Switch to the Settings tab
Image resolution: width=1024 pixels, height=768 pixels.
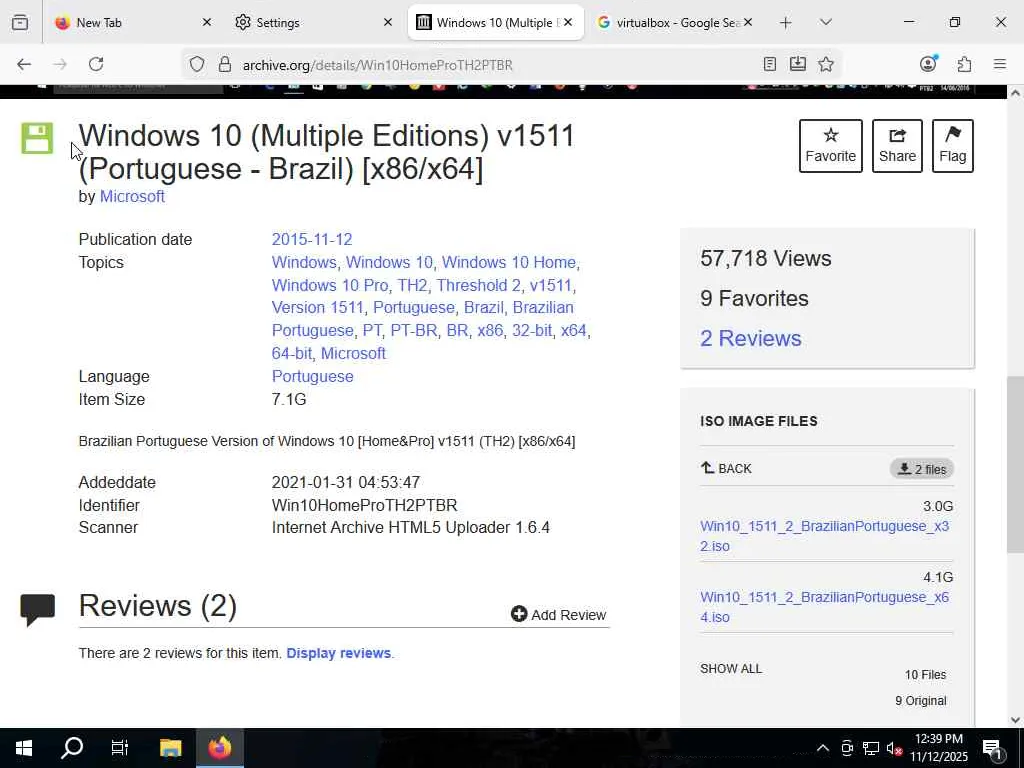[314, 22]
